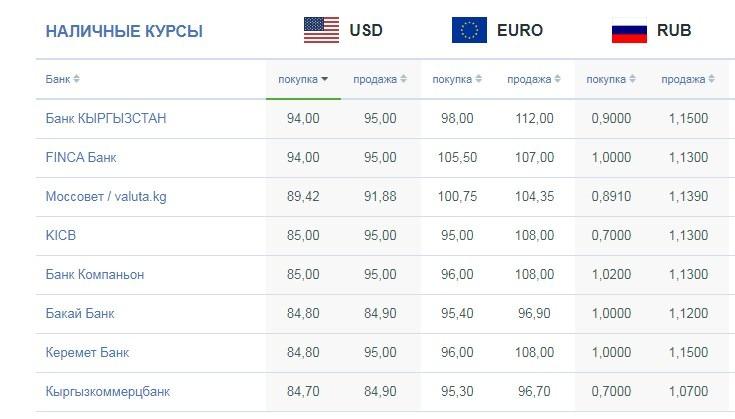Sort by EURO продажа column arrows
This screenshot has height=419, width=735.
tap(557, 79)
